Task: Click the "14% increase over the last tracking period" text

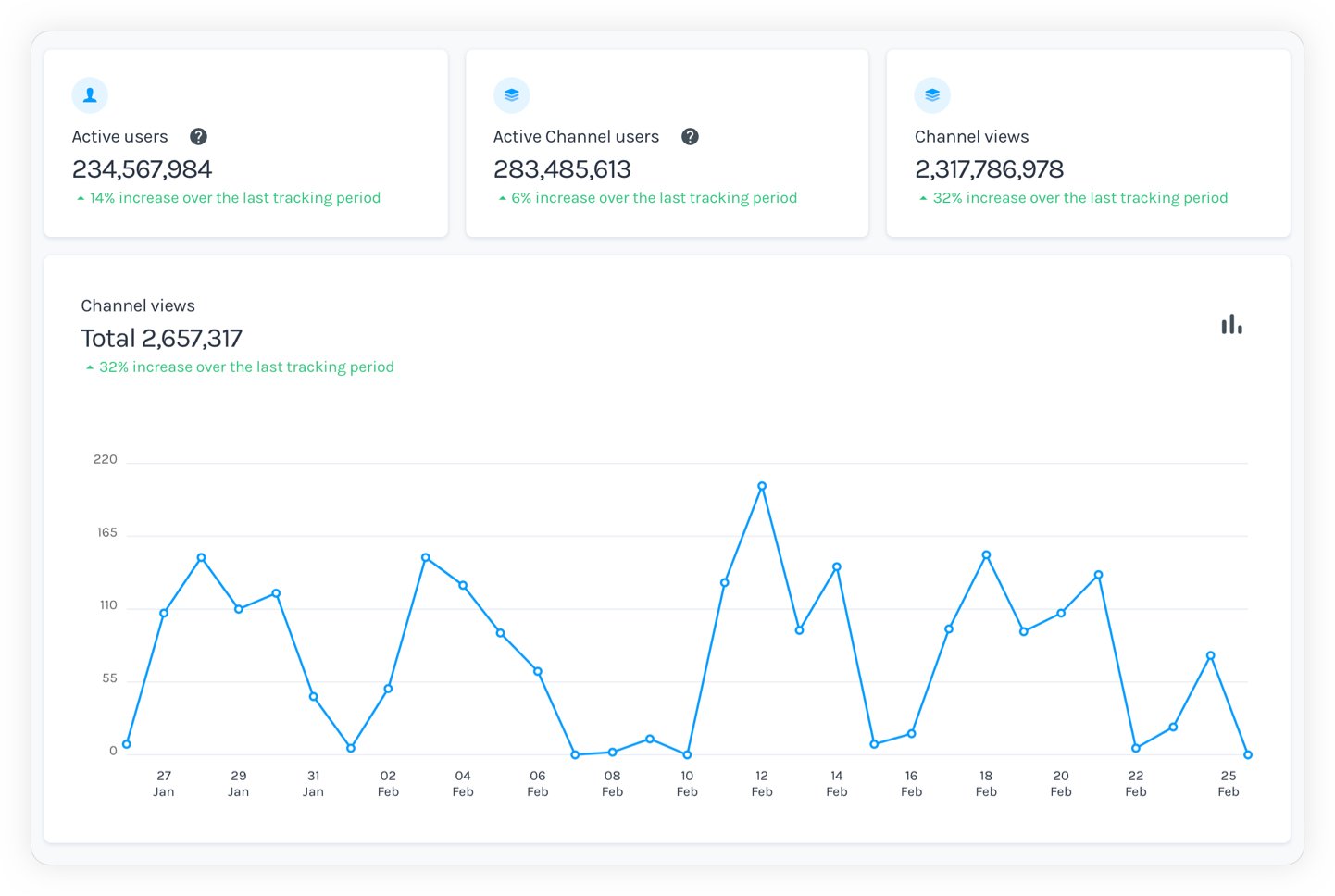Action: click(235, 197)
